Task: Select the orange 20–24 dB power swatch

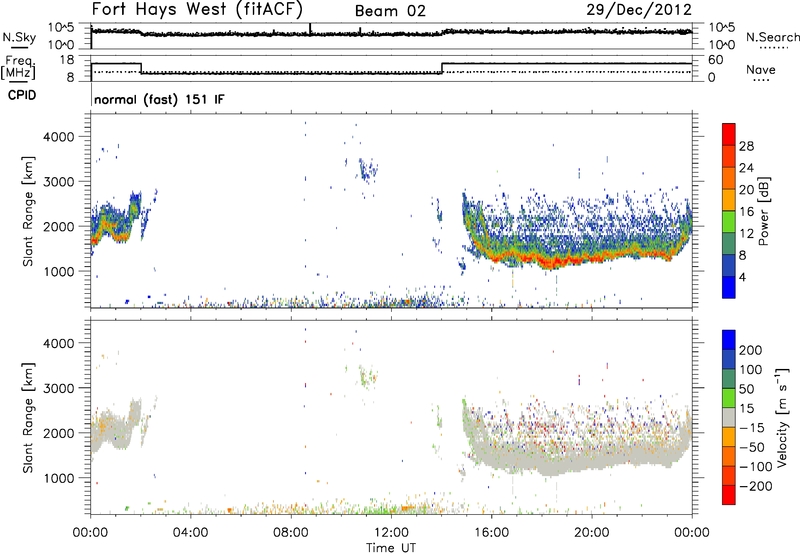Action: coord(729,178)
